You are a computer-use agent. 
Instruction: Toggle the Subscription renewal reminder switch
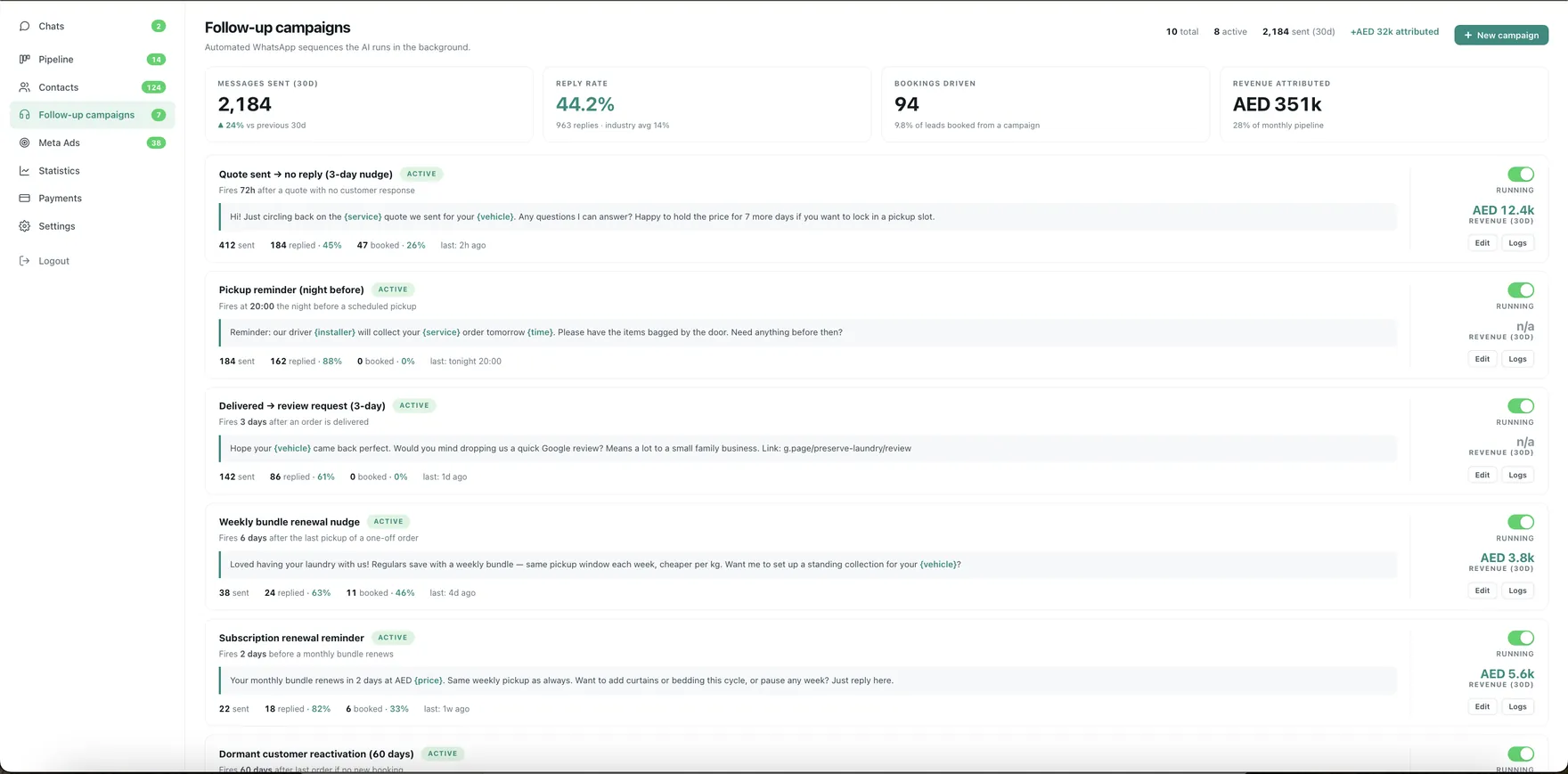(x=1521, y=638)
